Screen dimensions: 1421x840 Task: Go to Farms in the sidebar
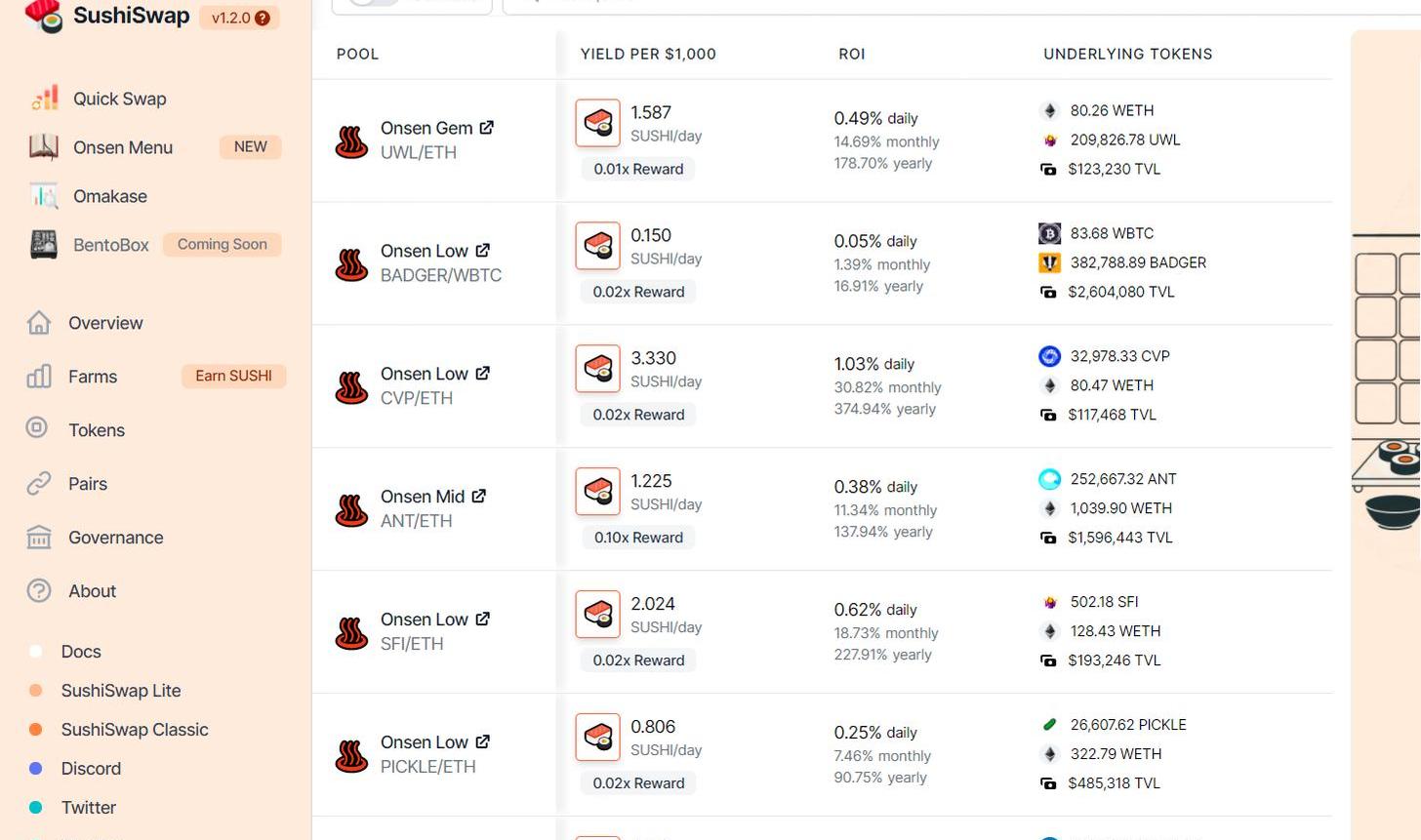93,377
